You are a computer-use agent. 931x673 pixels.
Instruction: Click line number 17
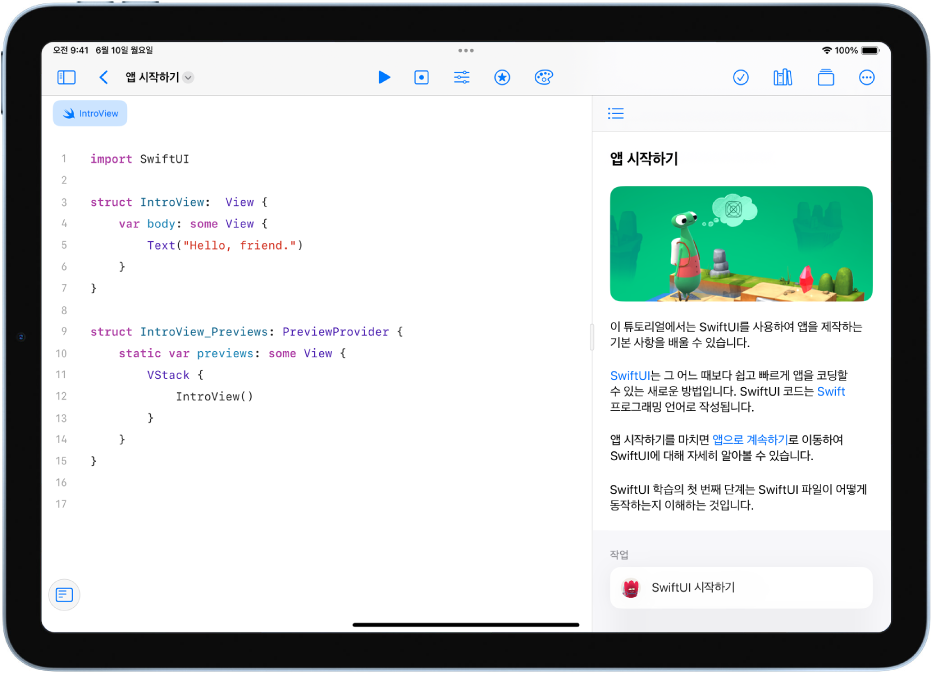coord(61,504)
